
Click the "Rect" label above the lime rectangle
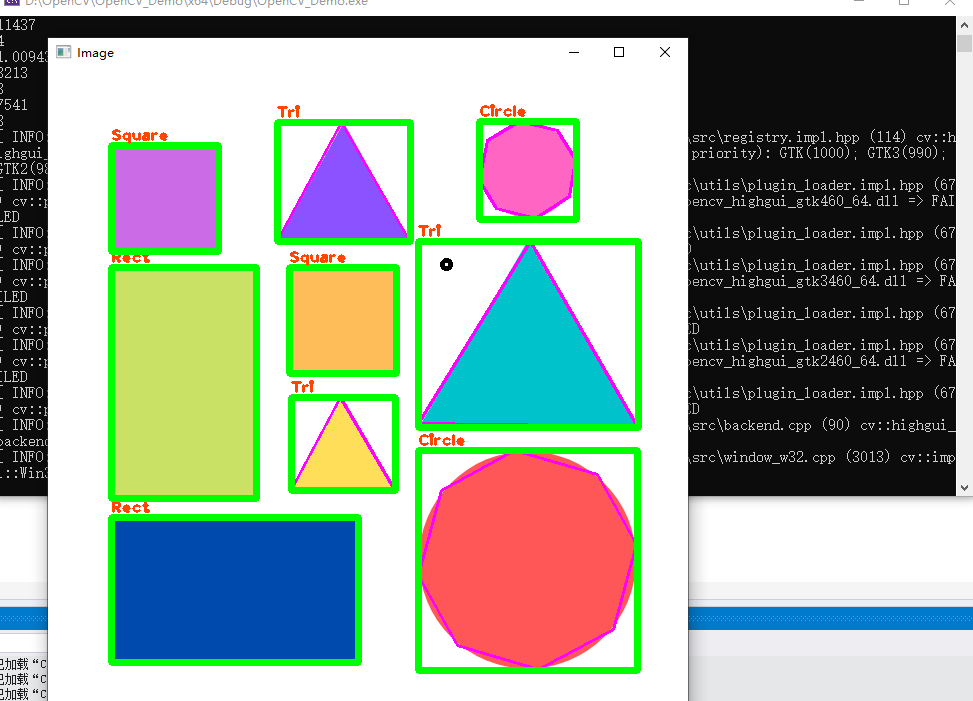coord(130,258)
